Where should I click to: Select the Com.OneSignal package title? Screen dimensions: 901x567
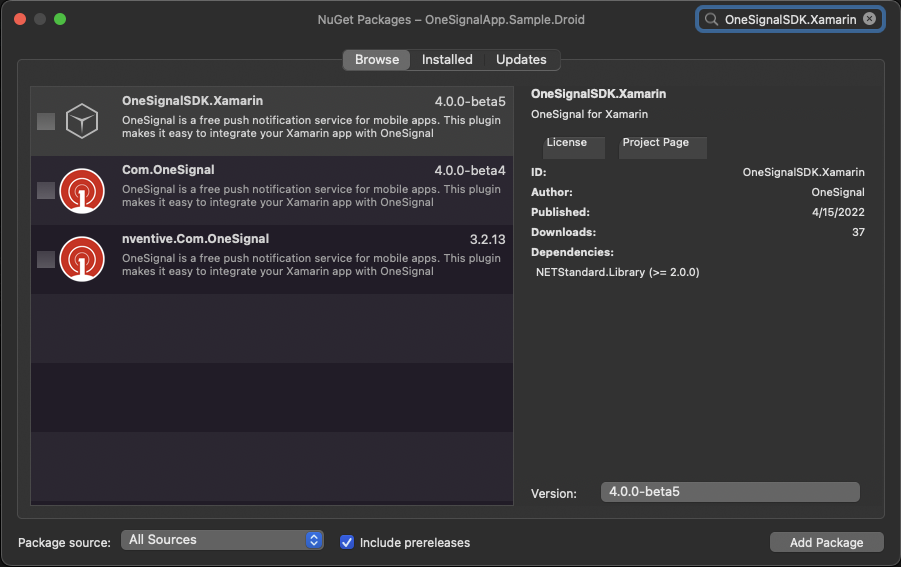click(x=168, y=169)
